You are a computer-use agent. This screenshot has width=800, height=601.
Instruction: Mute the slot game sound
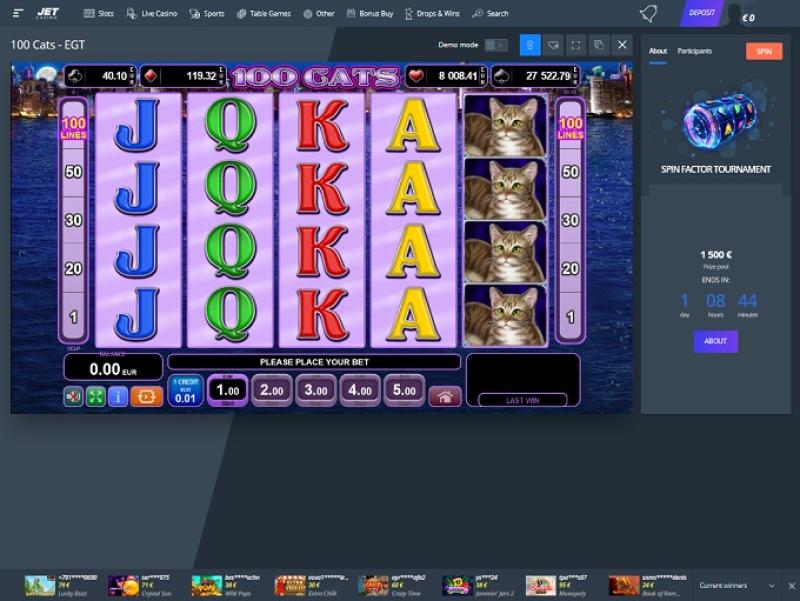(x=74, y=396)
